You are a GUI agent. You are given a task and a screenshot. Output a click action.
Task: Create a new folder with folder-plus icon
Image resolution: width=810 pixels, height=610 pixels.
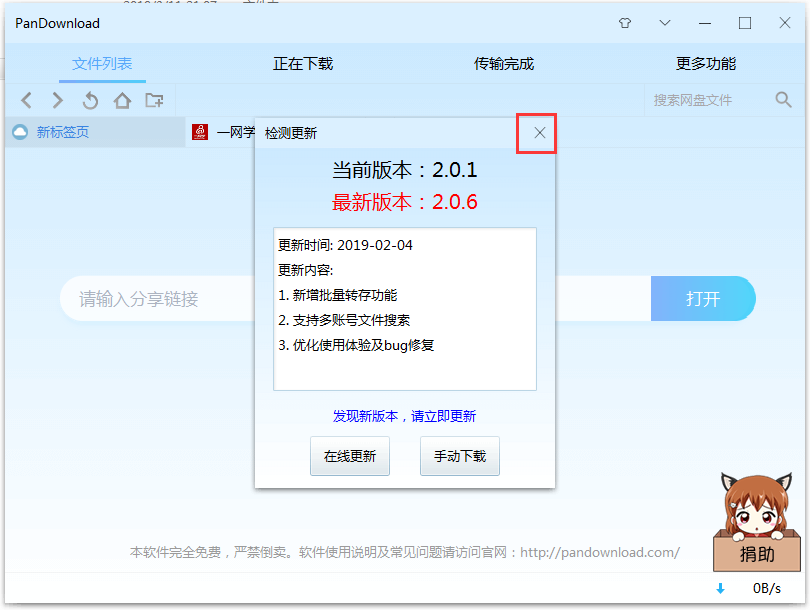tap(154, 100)
